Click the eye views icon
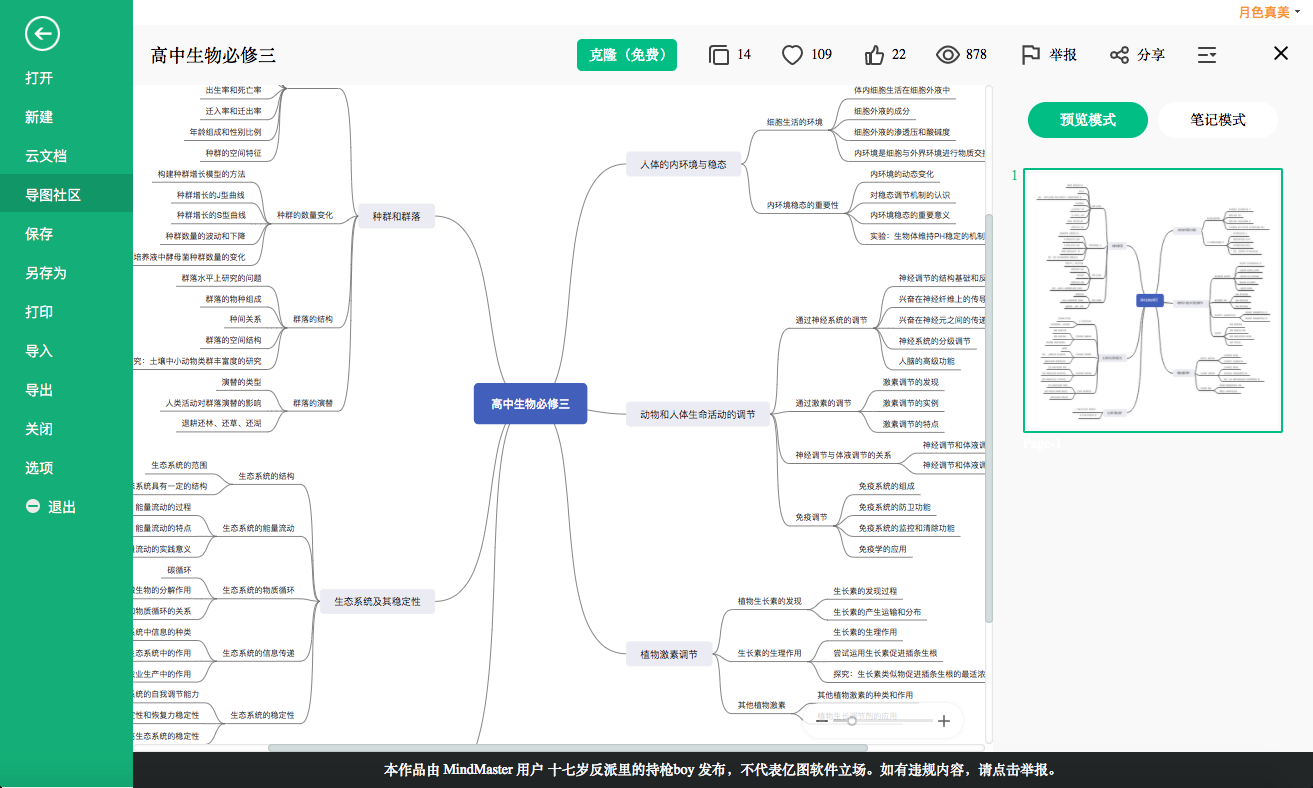 click(x=948, y=55)
